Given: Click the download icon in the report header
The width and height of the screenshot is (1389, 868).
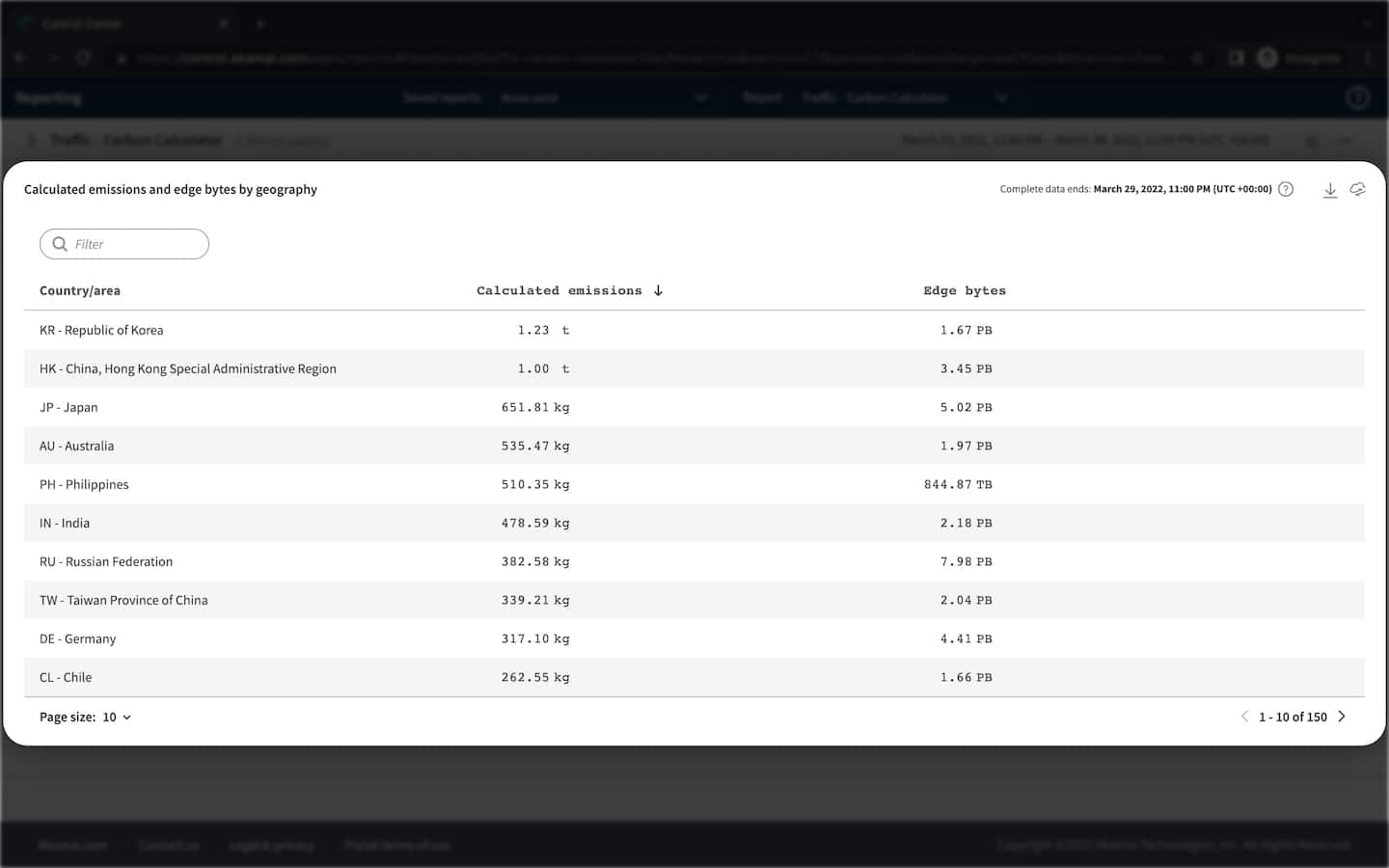Looking at the screenshot, I should click(1329, 190).
